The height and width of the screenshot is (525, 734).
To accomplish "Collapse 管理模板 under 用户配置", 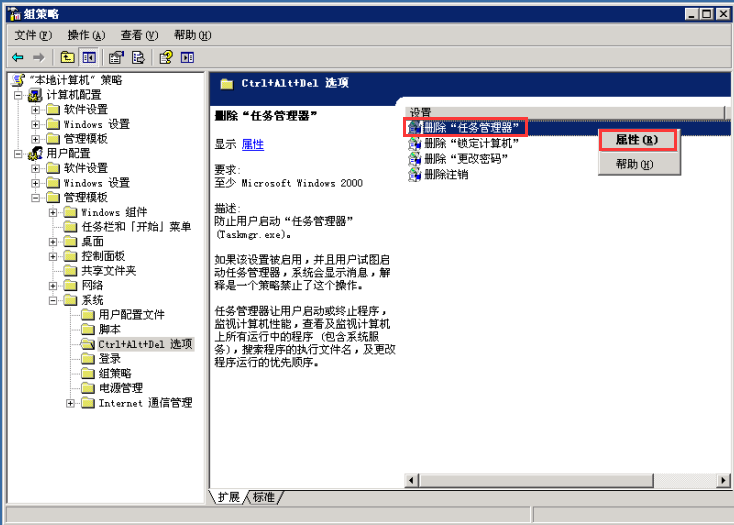I will tap(36, 198).
